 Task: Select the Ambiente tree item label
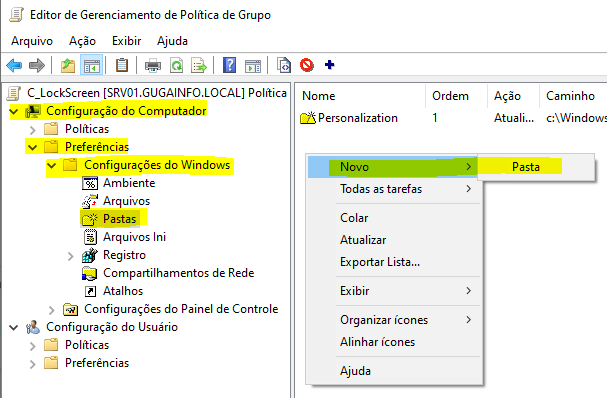coord(129,183)
